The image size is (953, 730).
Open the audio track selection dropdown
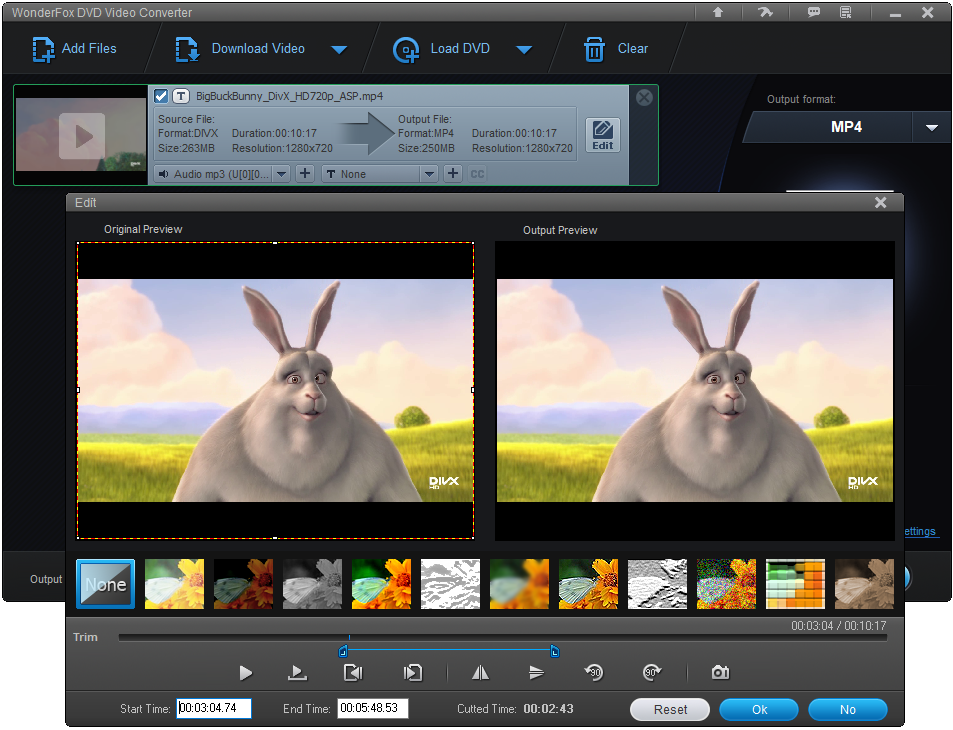(281, 173)
